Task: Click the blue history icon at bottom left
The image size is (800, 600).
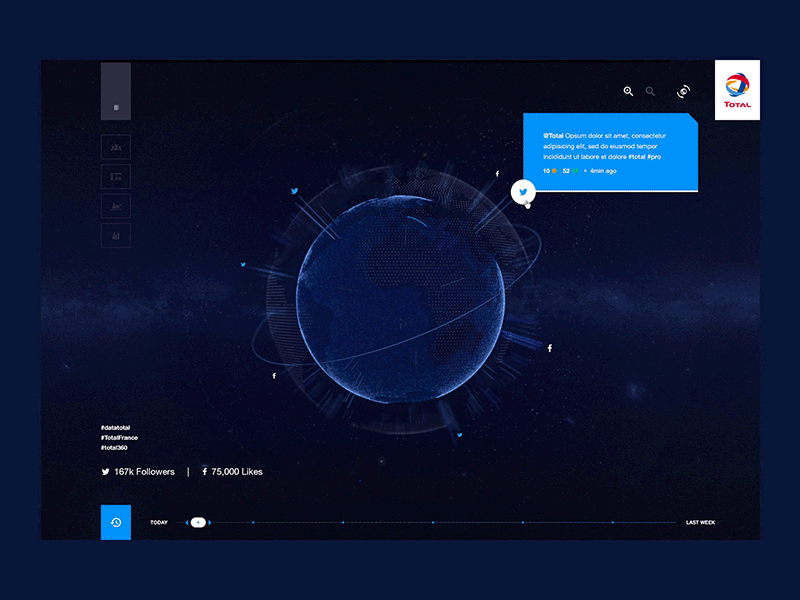Action: [116, 522]
